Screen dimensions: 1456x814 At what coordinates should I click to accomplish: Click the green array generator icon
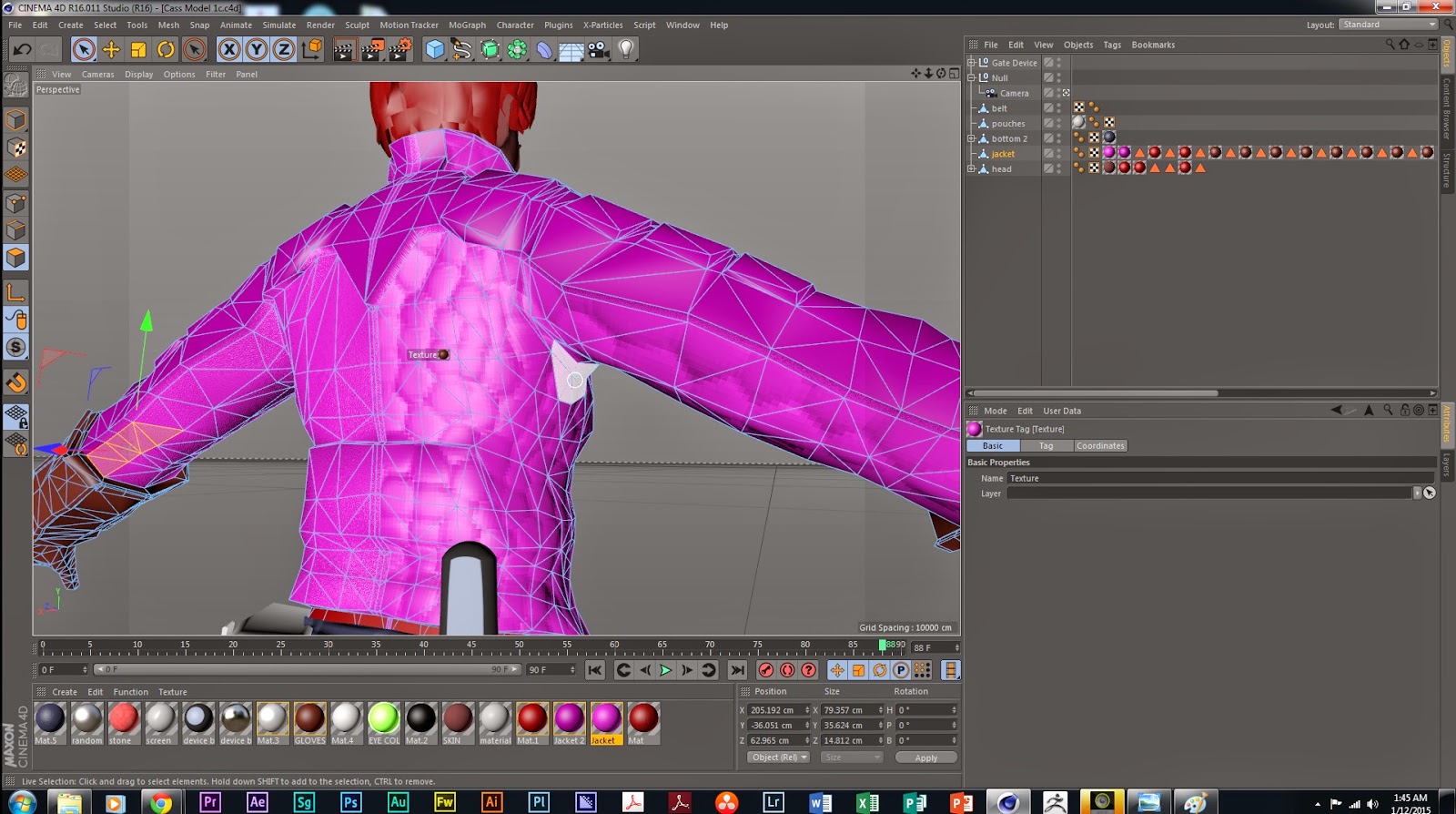point(517,50)
